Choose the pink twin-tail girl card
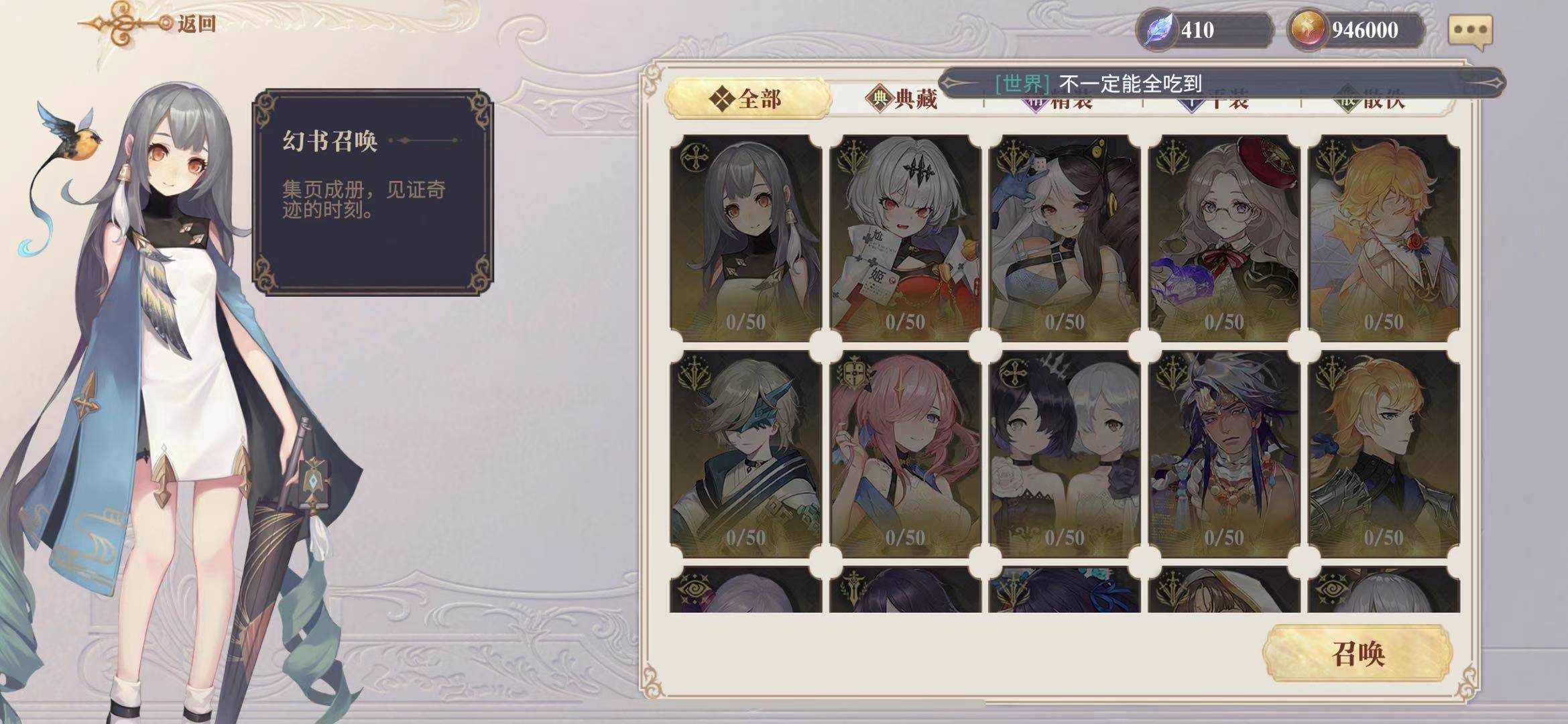 (905, 454)
